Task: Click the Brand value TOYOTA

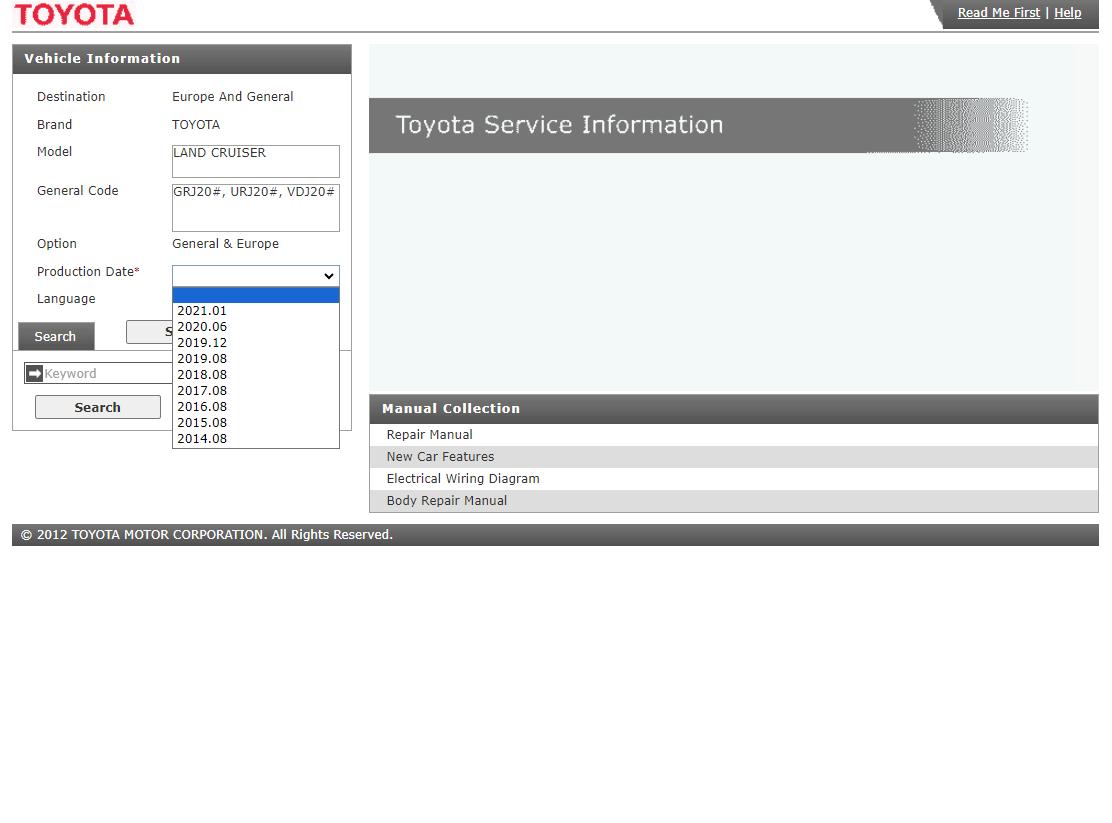Action: (x=196, y=125)
